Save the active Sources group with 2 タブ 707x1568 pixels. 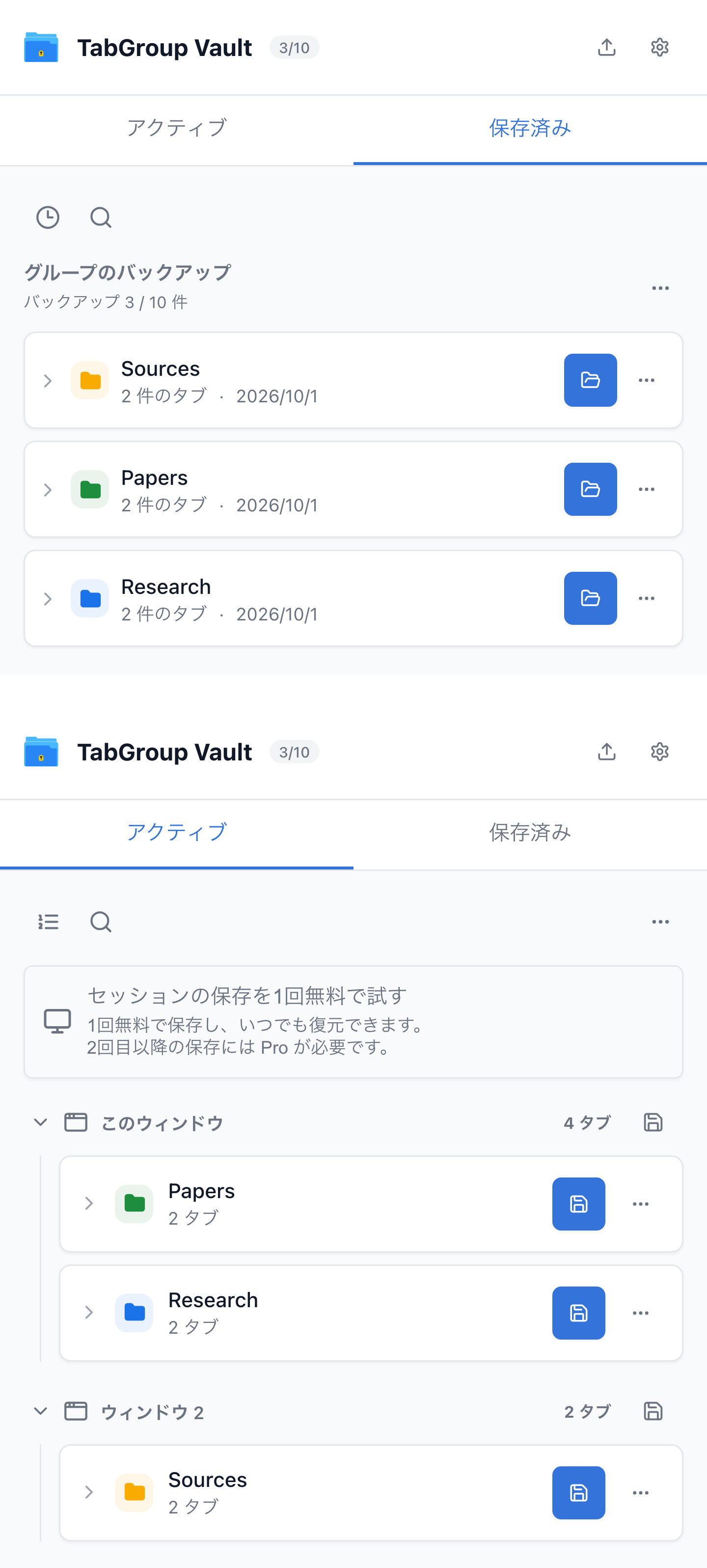point(579,1492)
